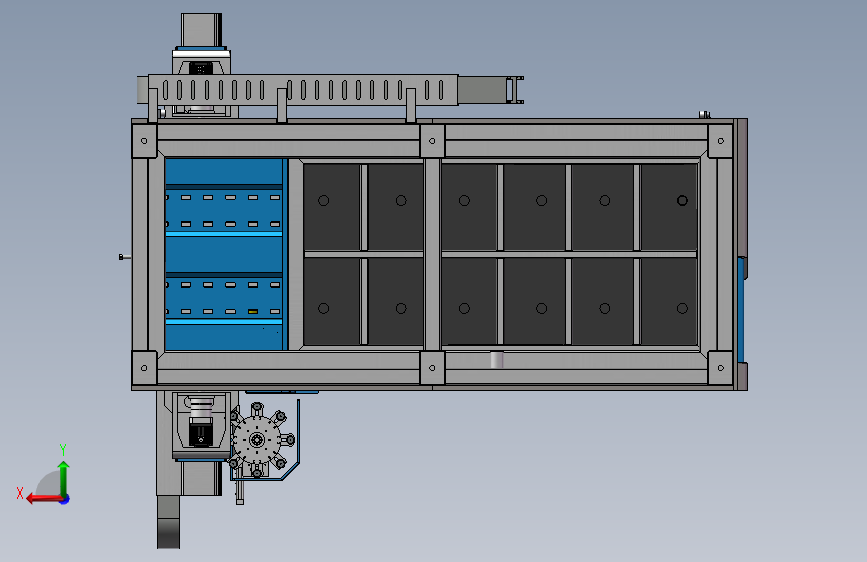The width and height of the screenshot is (867, 562).
Task: Pick the motor unit beside the indexing wheel
Action: pyautogui.click(x=201, y=425)
